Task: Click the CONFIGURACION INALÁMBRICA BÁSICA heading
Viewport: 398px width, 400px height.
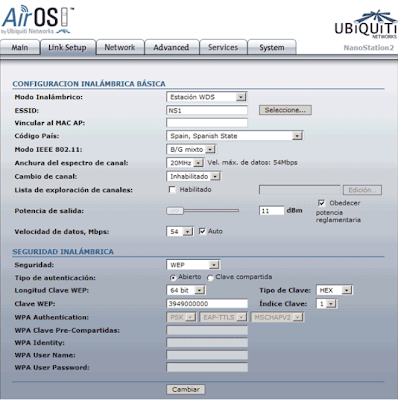Action: pyautogui.click(x=89, y=84)
